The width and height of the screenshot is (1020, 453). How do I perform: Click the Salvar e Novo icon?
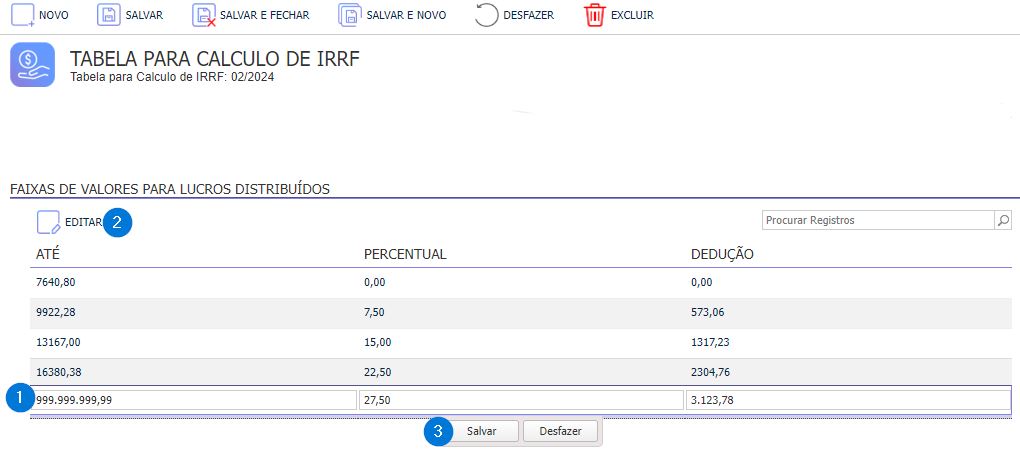click(x=349, y=15)
